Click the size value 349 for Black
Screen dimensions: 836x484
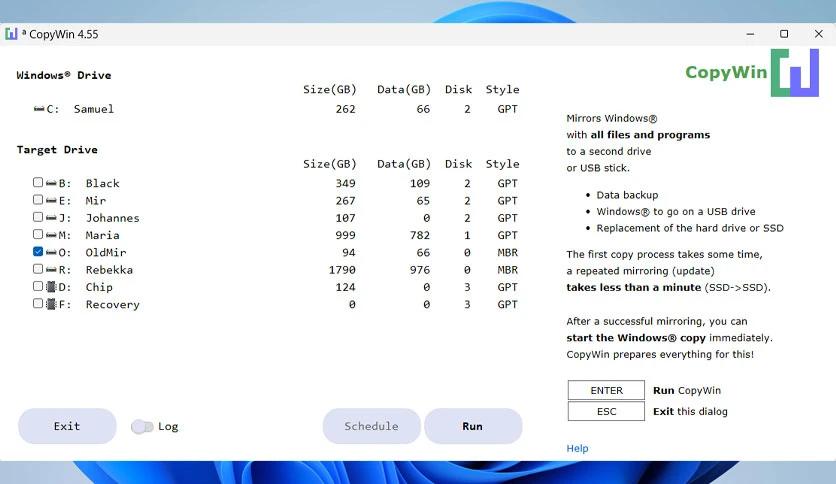(x=345, y=183)
